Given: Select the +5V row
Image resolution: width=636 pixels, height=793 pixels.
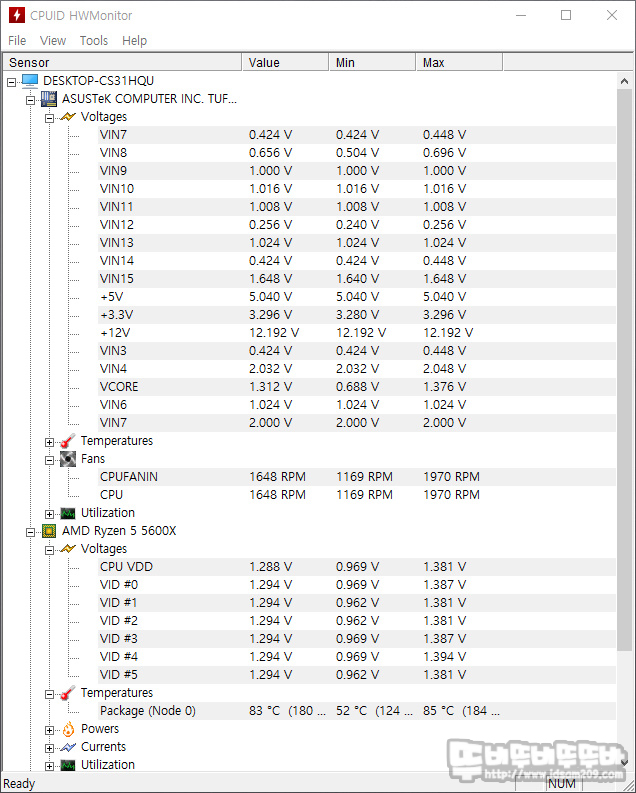Looking at the screenshot, I should (357, 297).
